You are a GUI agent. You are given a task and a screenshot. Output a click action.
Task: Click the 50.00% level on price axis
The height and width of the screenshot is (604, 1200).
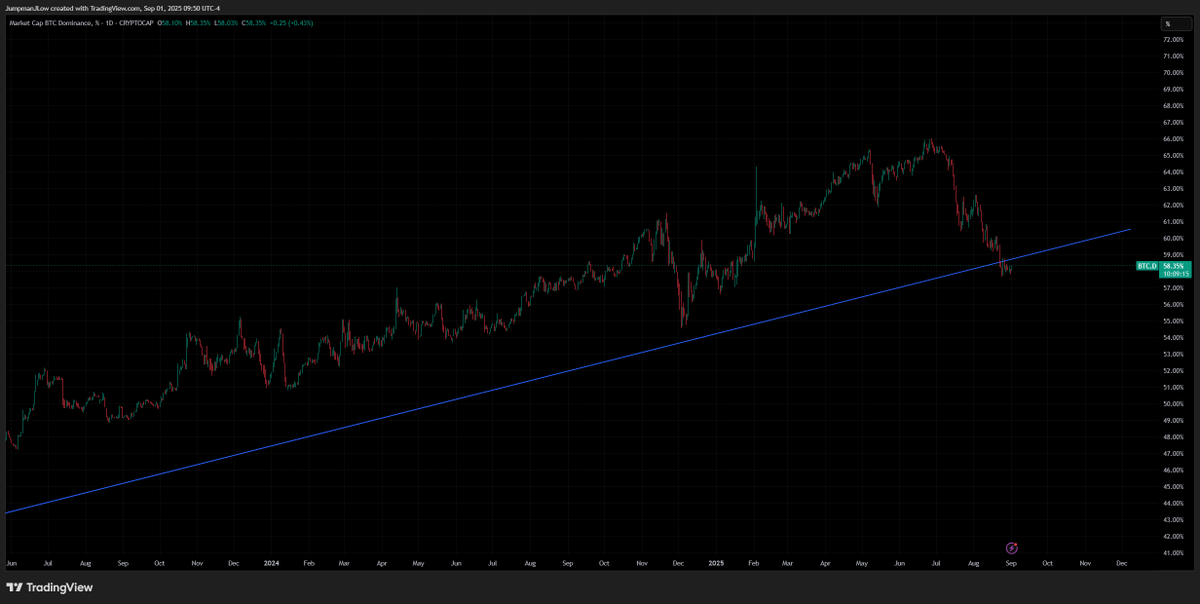pyautogui.click(x=1174, y=403)
